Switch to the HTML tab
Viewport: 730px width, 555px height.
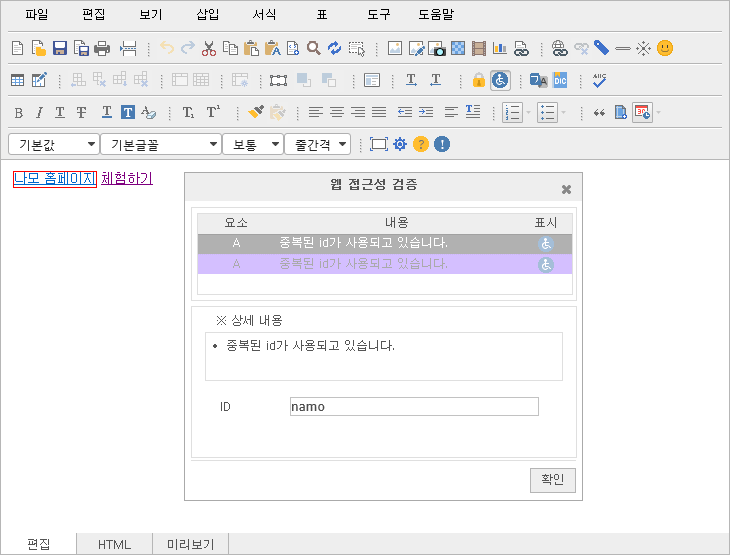[115, 544]
